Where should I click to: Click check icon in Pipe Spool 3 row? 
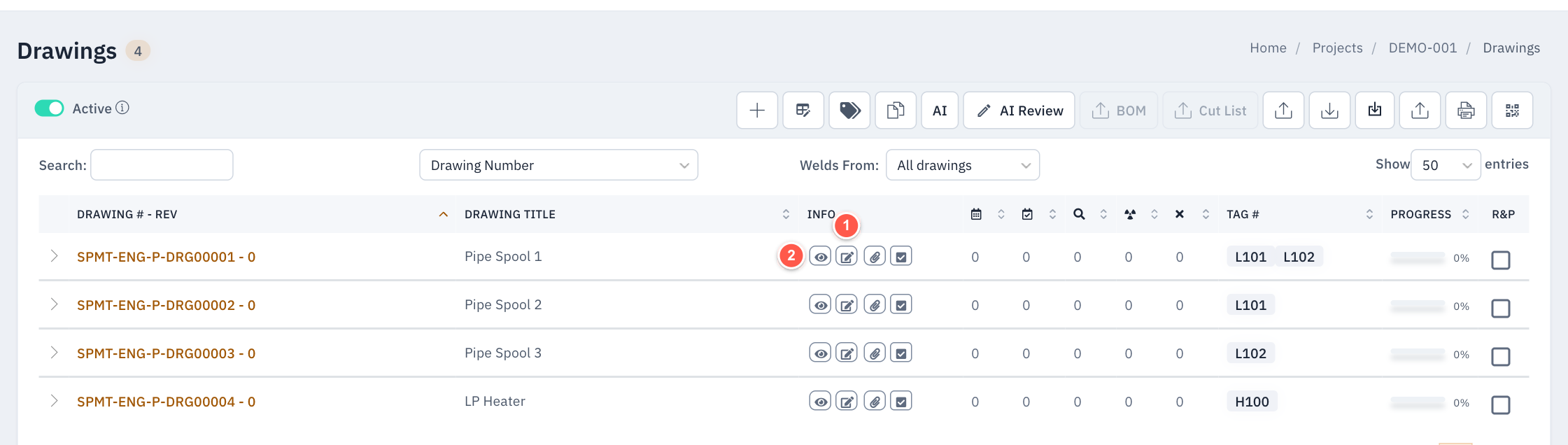[x=901, y=353]
